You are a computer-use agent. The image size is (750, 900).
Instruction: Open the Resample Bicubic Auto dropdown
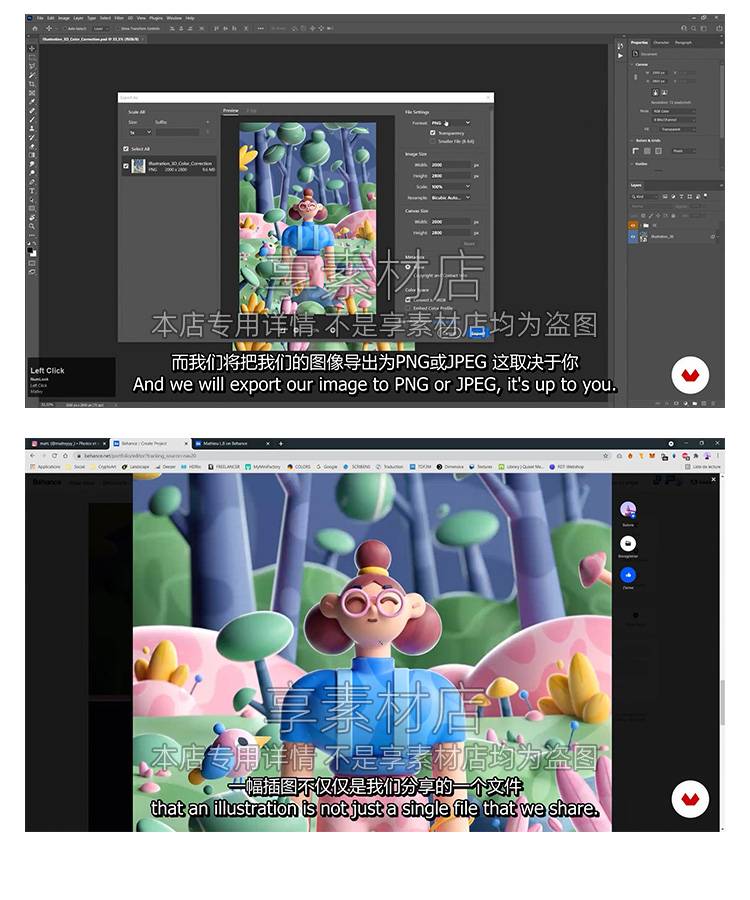[x=450, y=197]
